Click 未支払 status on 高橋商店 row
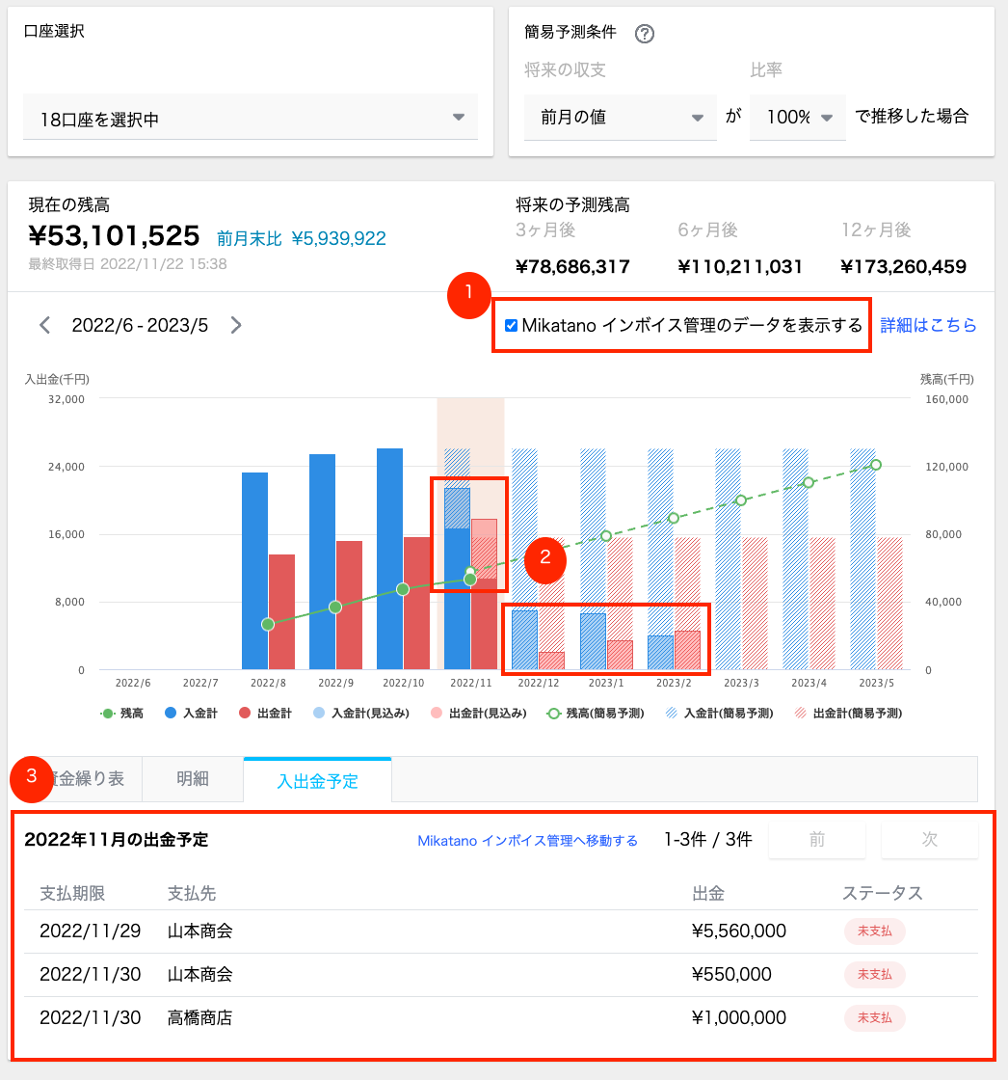 [874, 1018]
